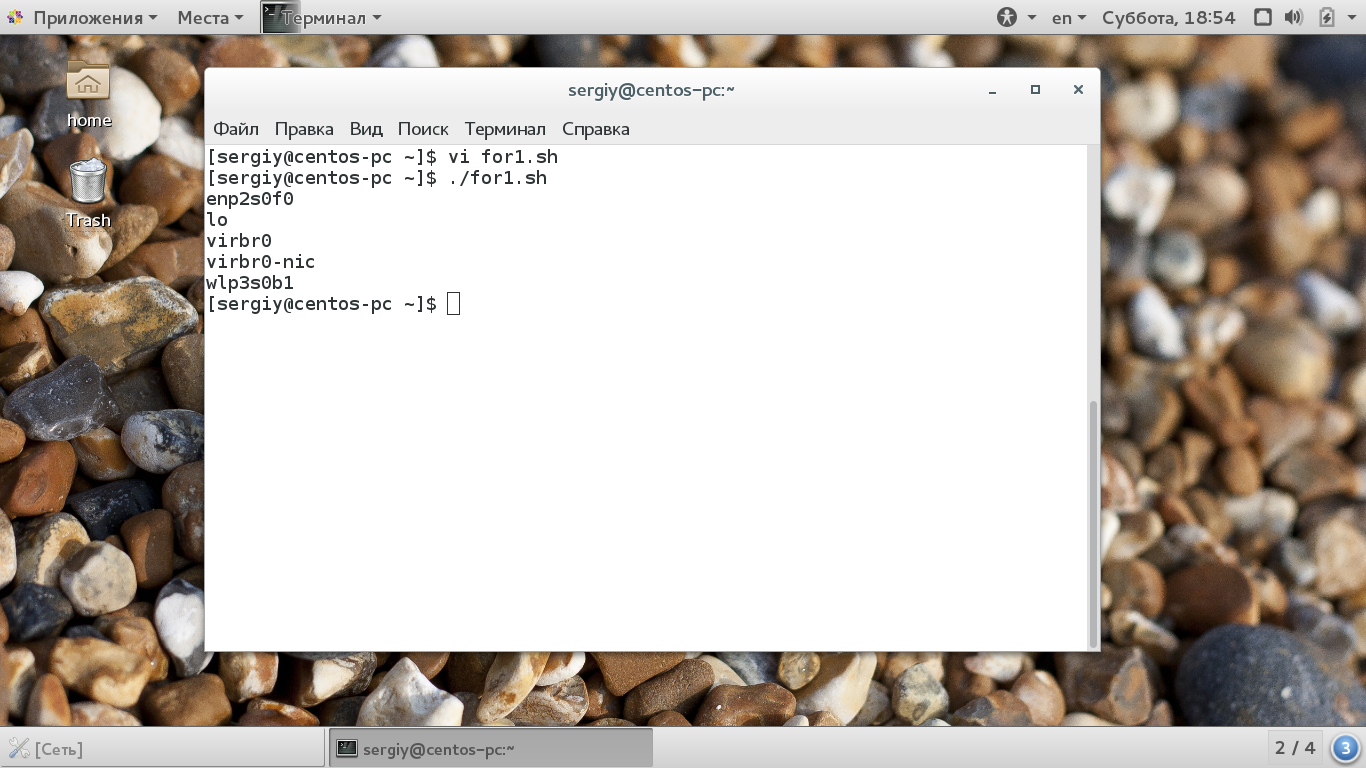Click the terminal icon in top panel
This screenshot has height=768, width=1366.
(x=280, y=17)
